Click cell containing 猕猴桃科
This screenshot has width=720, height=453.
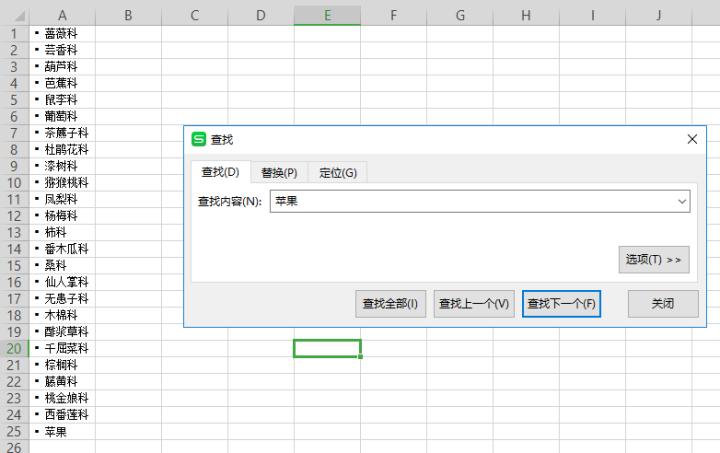click(62, 183)
